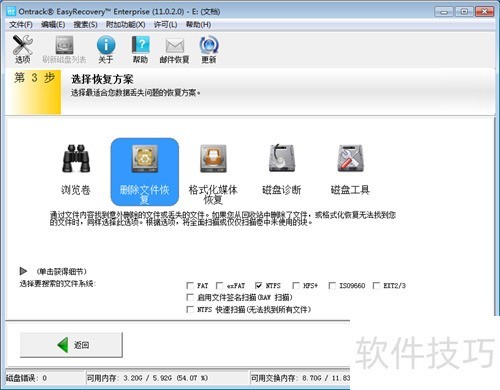500x390 pixels.
Task: Choose 格式化媒体恢复 formatted media recovery
Action: [x=213, y=173]
